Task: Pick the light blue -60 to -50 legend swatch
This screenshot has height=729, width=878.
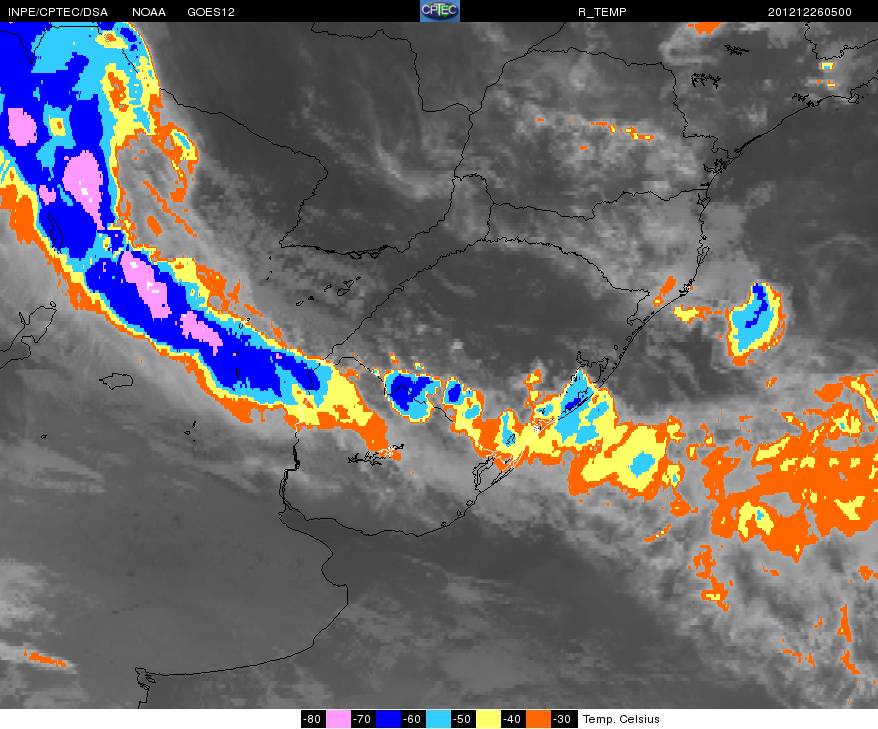Action: click(438, 719)
